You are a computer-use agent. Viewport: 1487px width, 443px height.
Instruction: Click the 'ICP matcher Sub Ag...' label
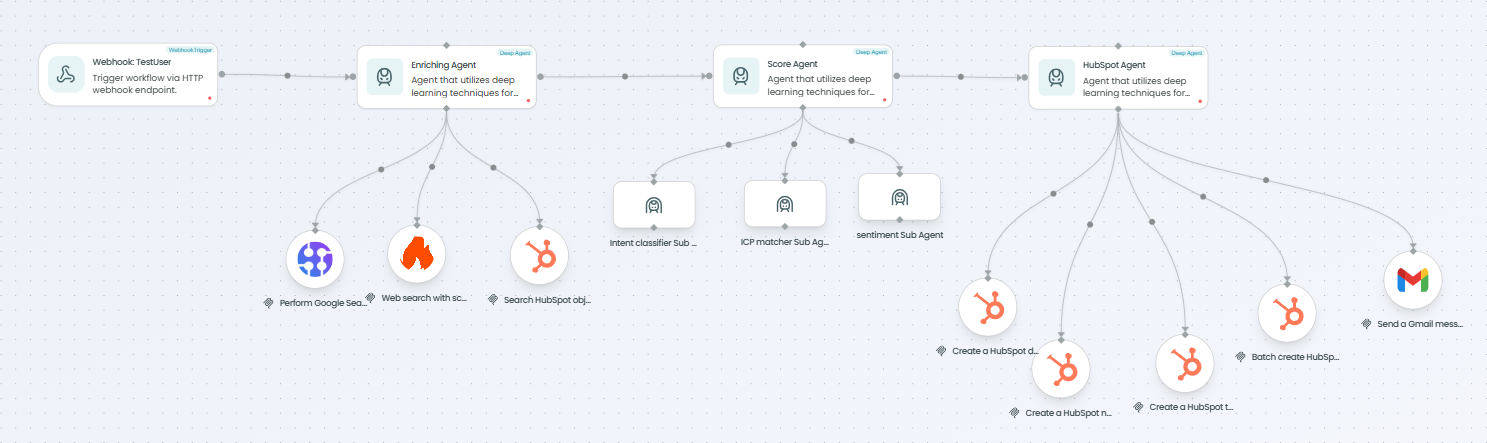click(785, 242)
